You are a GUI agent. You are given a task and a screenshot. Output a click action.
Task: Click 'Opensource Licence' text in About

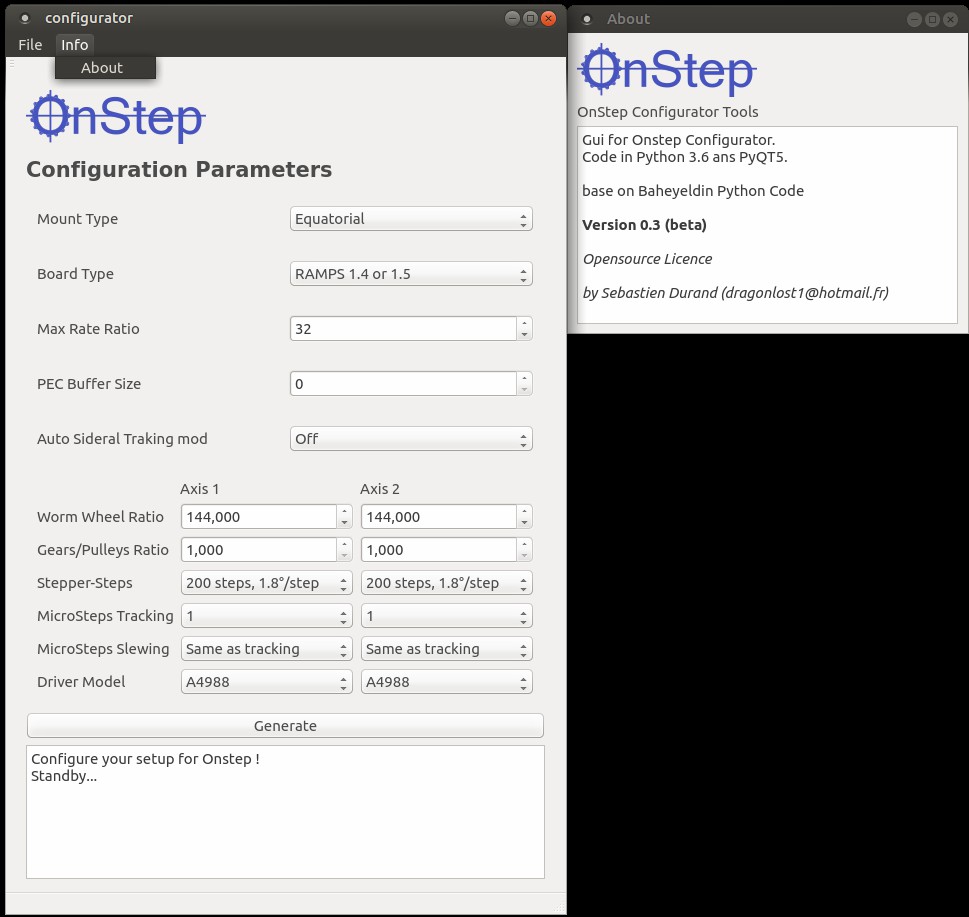pos(648,259)
